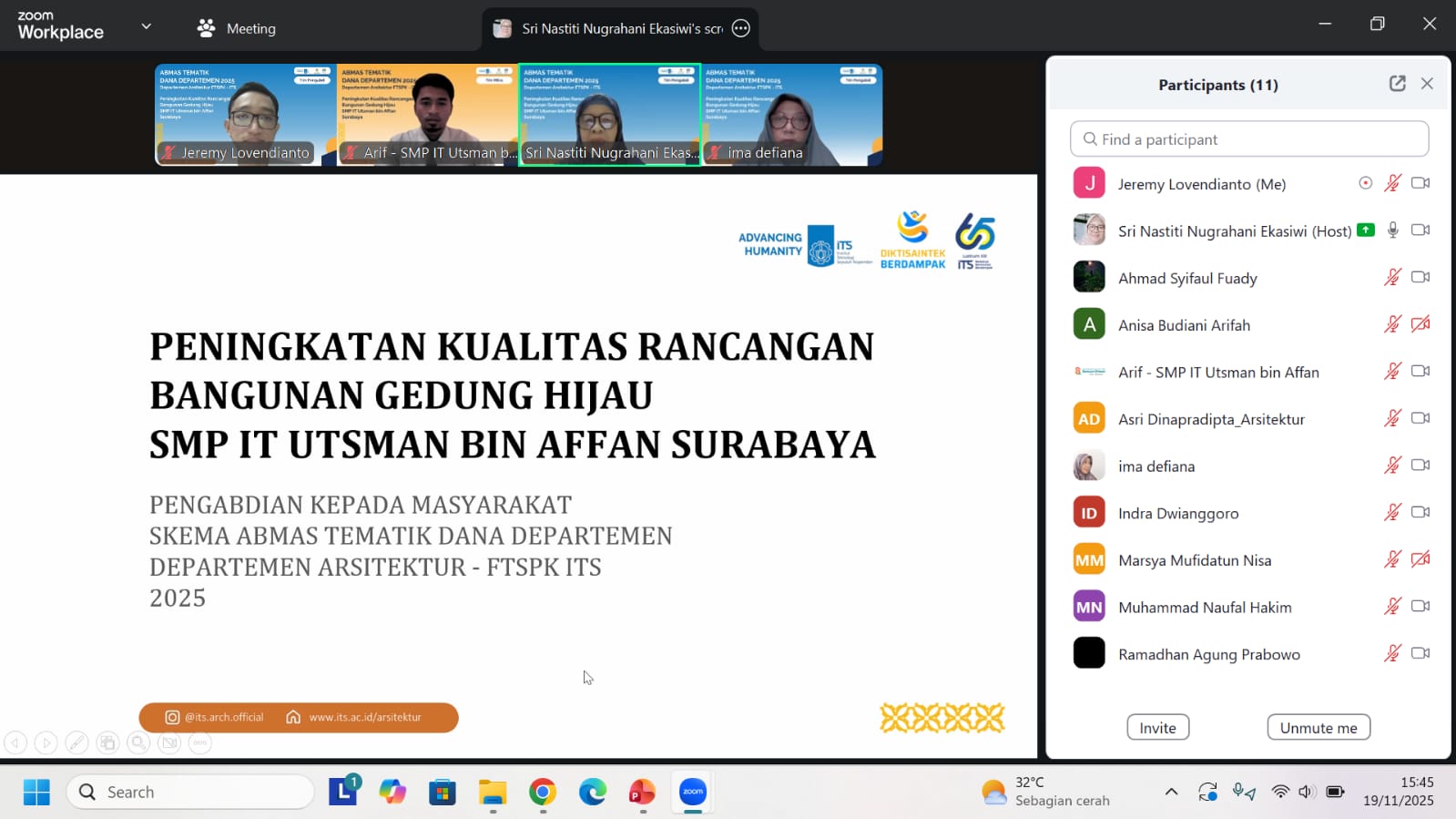This screenshot has width=1456, height=819.
Task: Toggle the host's microphone icon
Action: pos(1392,230)
